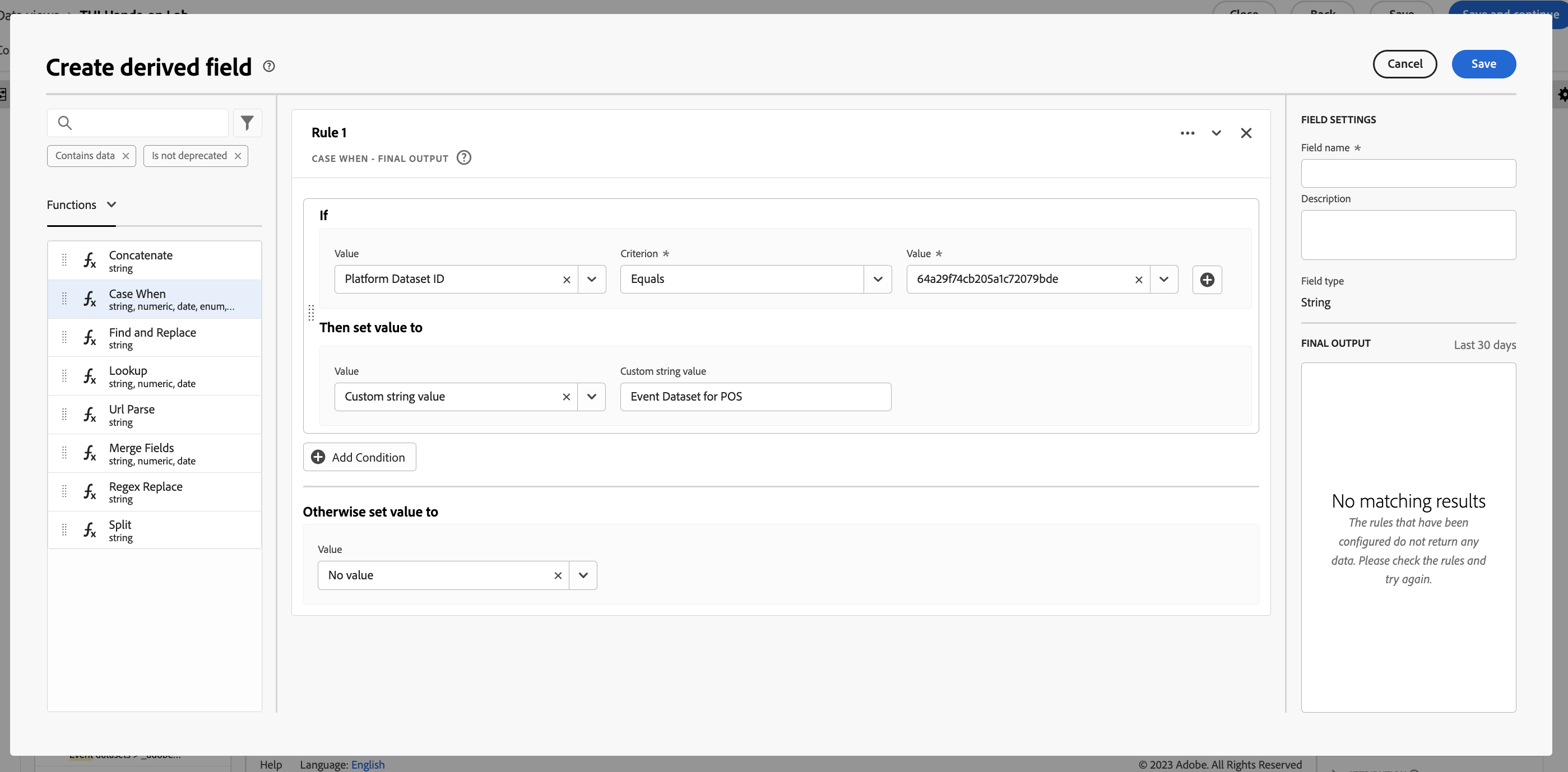Click the Cancel button
Viewport: 1568px width, 772px height.
1404,64
